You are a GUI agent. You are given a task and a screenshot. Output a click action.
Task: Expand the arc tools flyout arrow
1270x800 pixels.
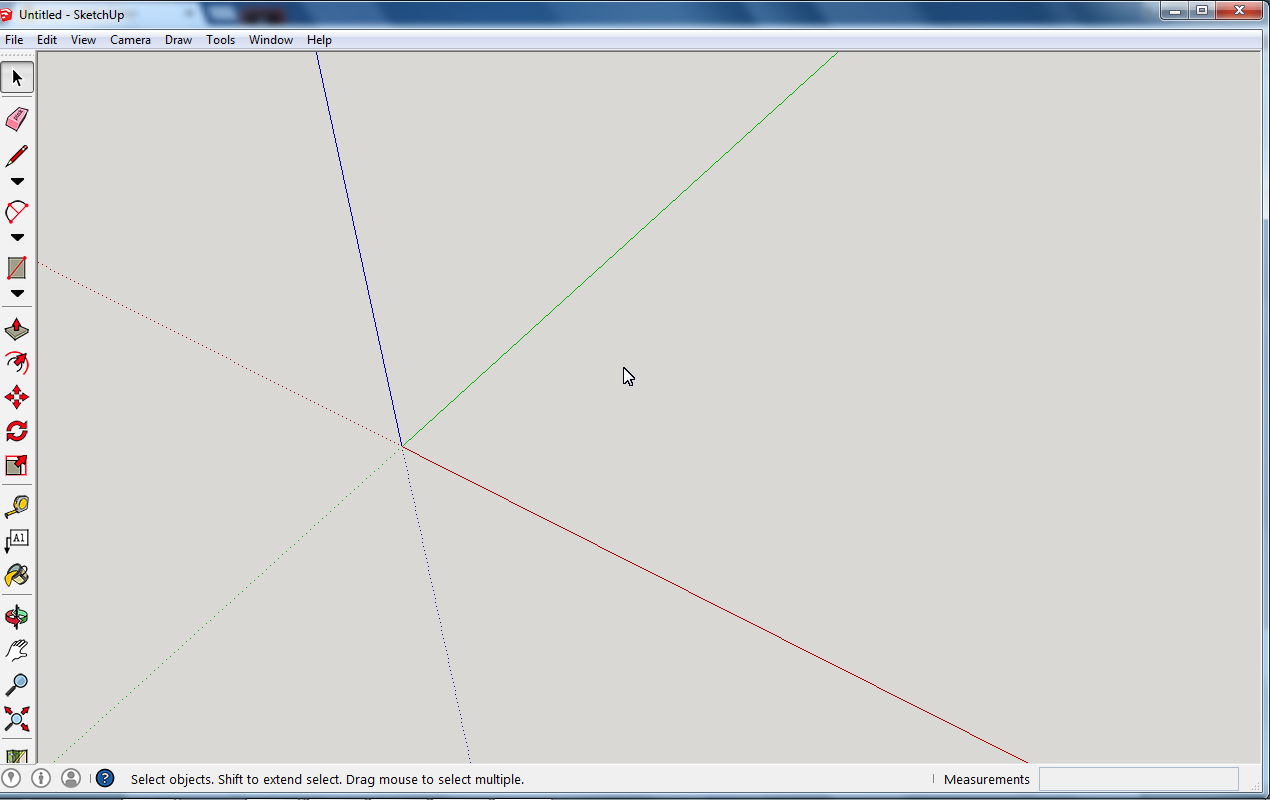pos(17,237)
